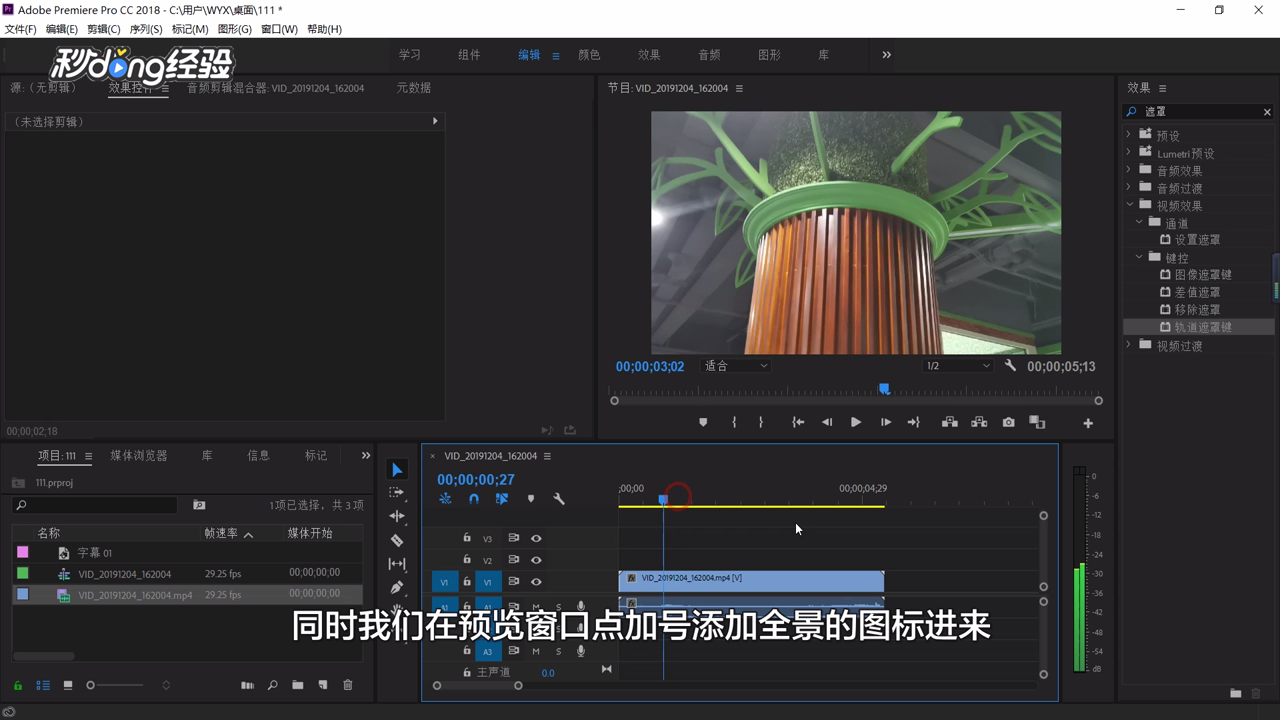The height and width of the screenshot is (720, 1280).
Task: Delete selected project item with trash icon
Action: point(348,685)
